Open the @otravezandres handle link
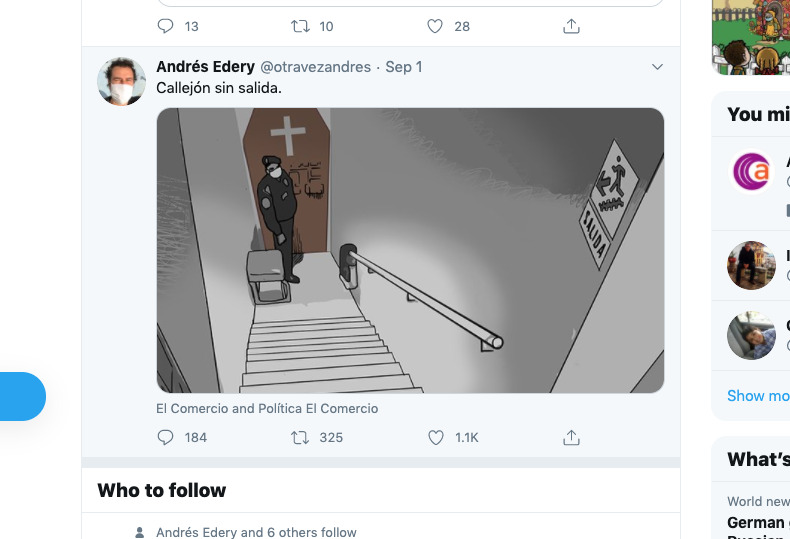The image size is (790, 539). point(315,67)
